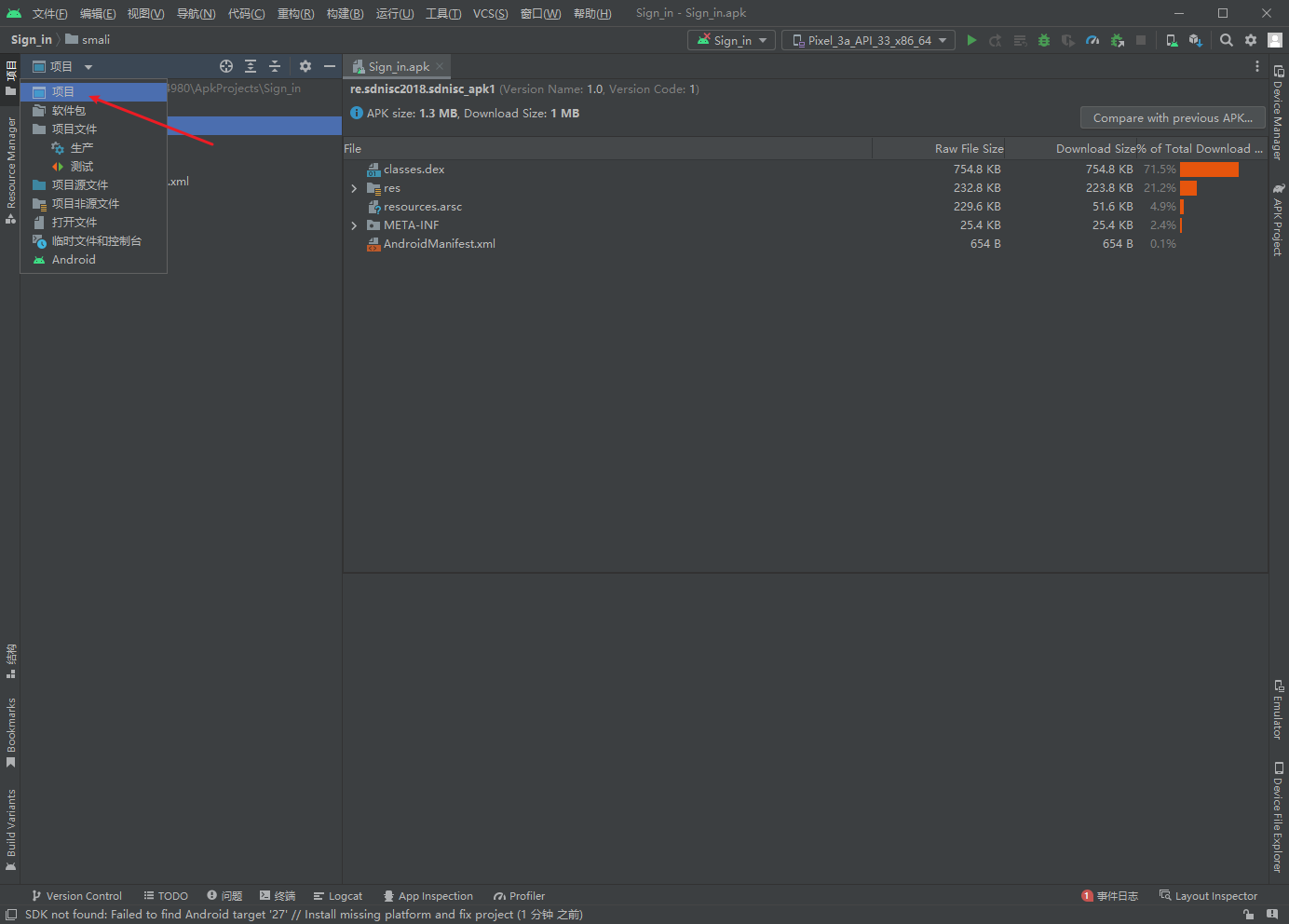Viewport: 1289px width, 924px height.
Task: Expand the res folder in Sign_in.apk
Action: point(353,187)
